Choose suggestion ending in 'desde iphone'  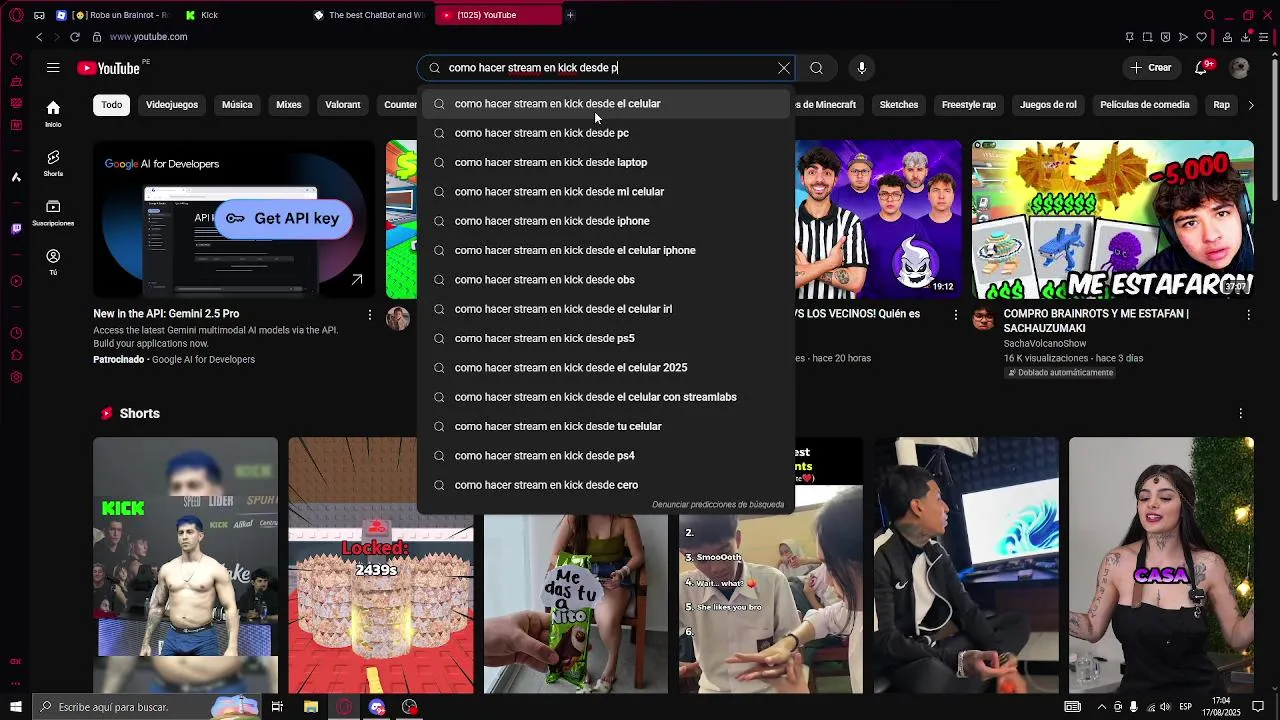pyautogui.click(x=605, y=221)
